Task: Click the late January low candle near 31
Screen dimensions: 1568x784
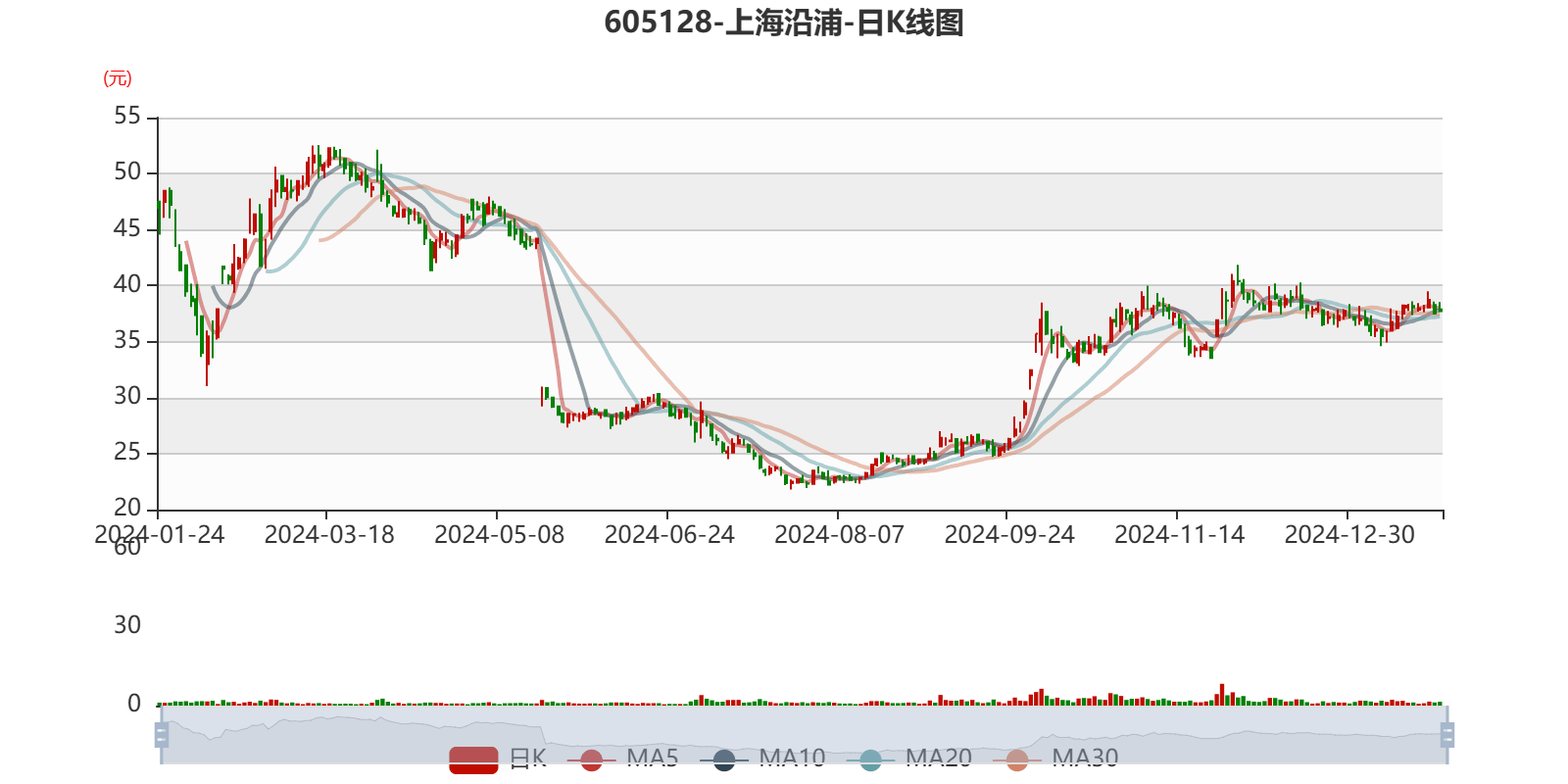Action: (x=207, y=359)
